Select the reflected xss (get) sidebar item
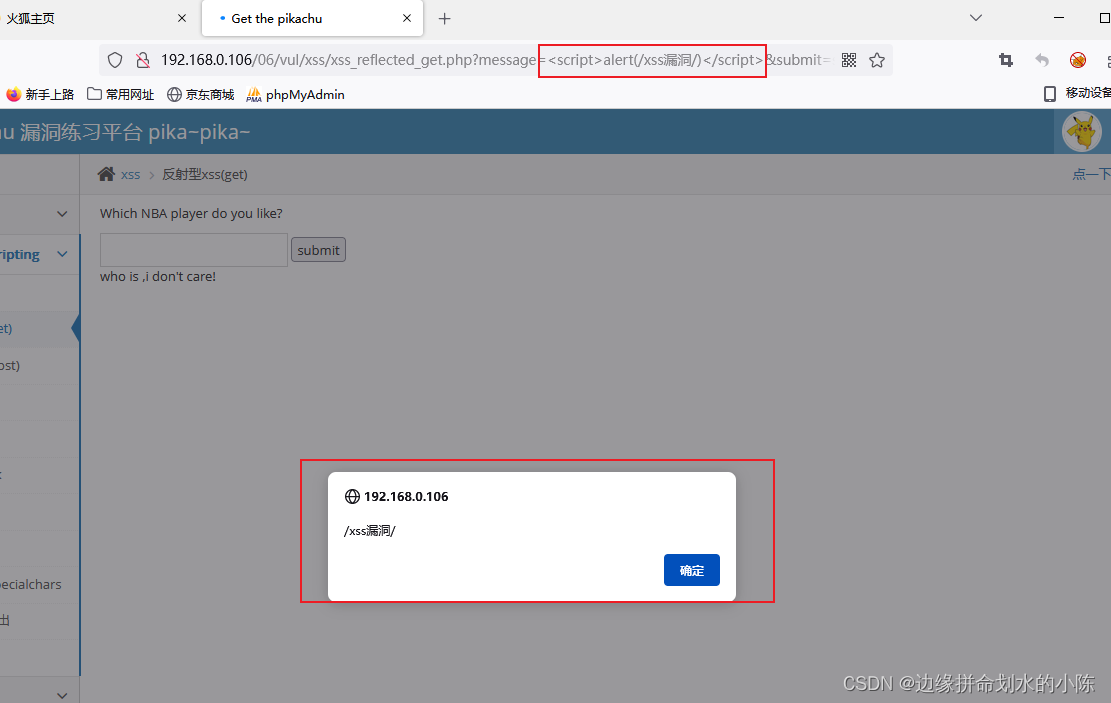Viewport: 1111px width, 703px height. [x=40, y=329]
